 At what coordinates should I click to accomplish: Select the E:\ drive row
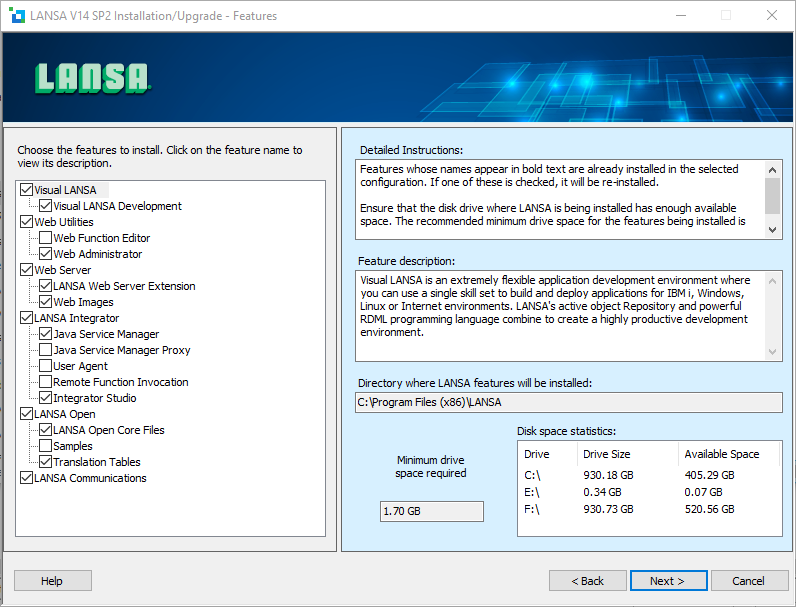(x=649, y=492)
